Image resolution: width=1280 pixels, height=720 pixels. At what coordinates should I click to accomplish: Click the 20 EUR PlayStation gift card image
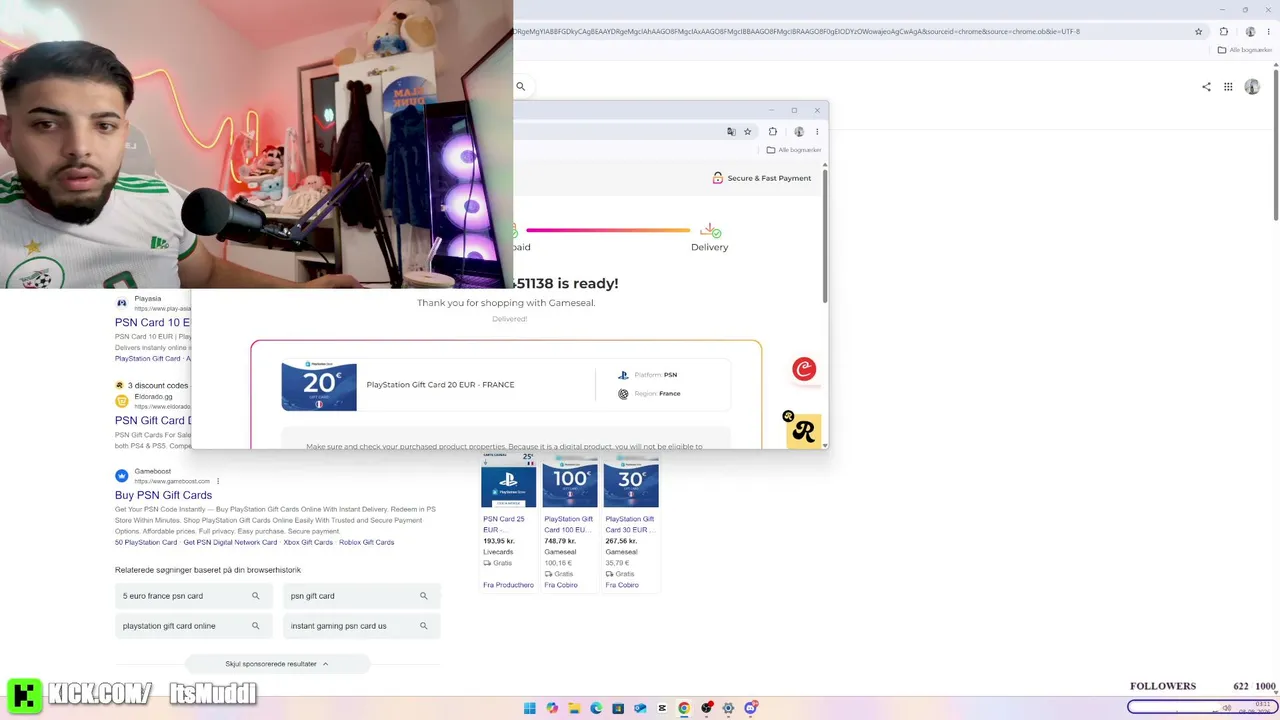[x=319, y=386]
